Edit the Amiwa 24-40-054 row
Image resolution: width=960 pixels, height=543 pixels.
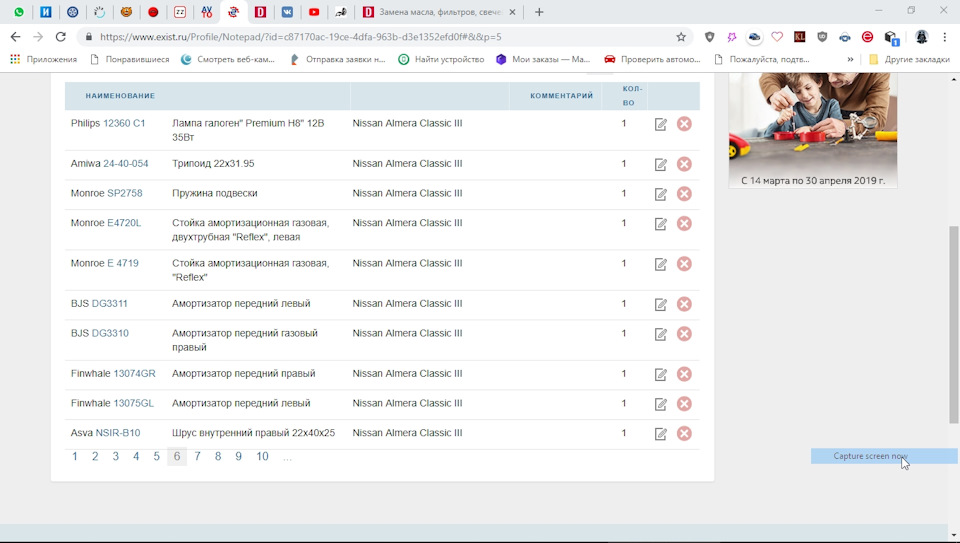[660, 165]
